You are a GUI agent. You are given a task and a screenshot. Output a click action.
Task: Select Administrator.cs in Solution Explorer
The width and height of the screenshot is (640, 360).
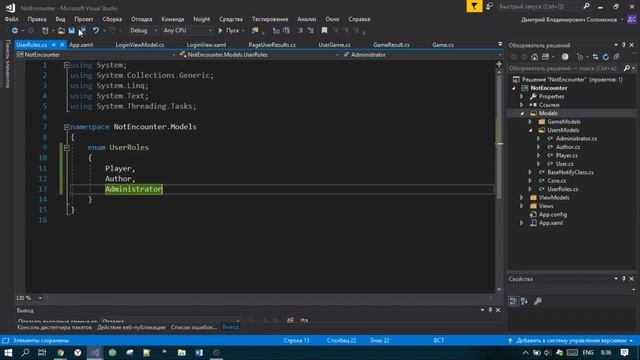click(x=576, y=139)
